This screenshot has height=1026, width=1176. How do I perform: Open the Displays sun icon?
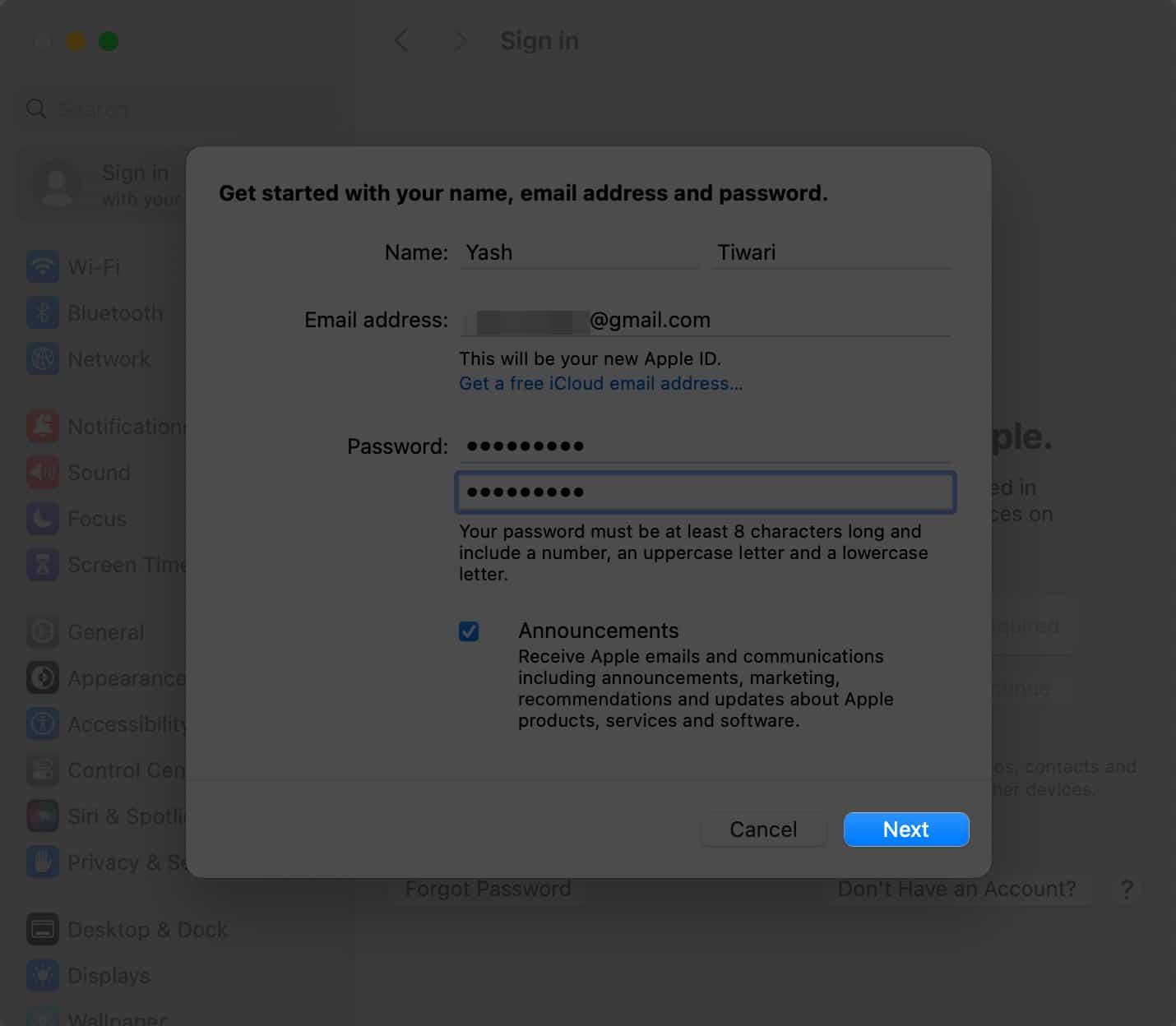click(x=43, y=975)
